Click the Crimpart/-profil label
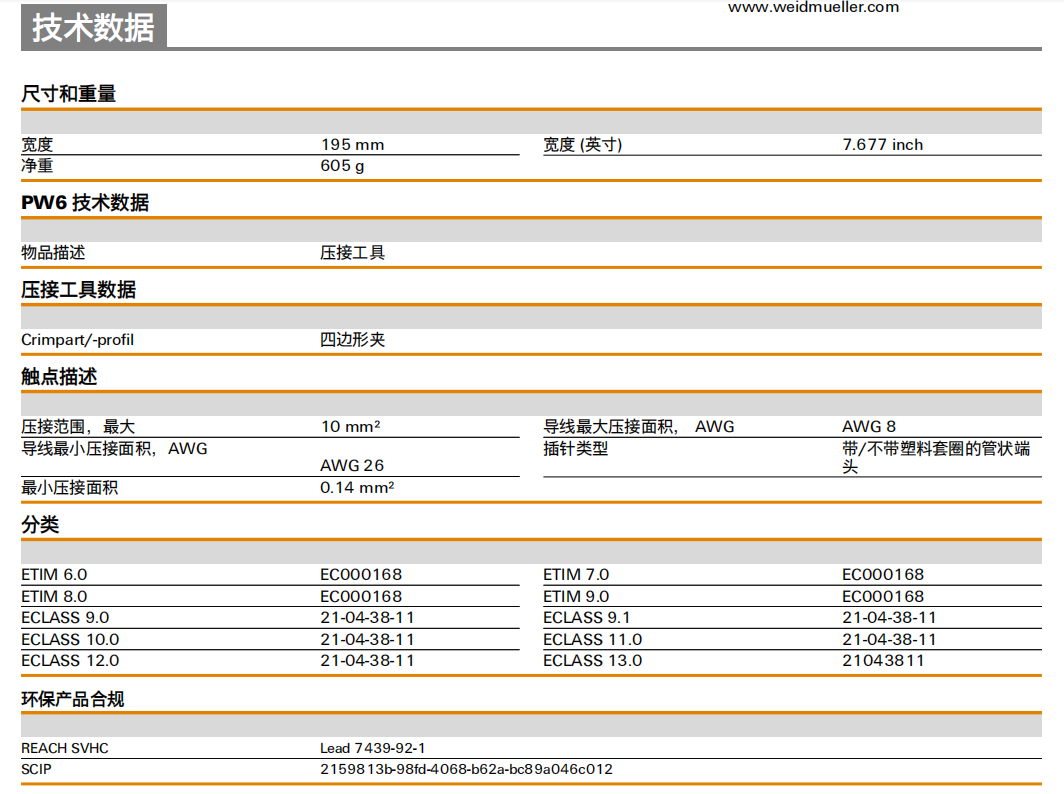This screenshot has width=1064, height=794. 77,340
